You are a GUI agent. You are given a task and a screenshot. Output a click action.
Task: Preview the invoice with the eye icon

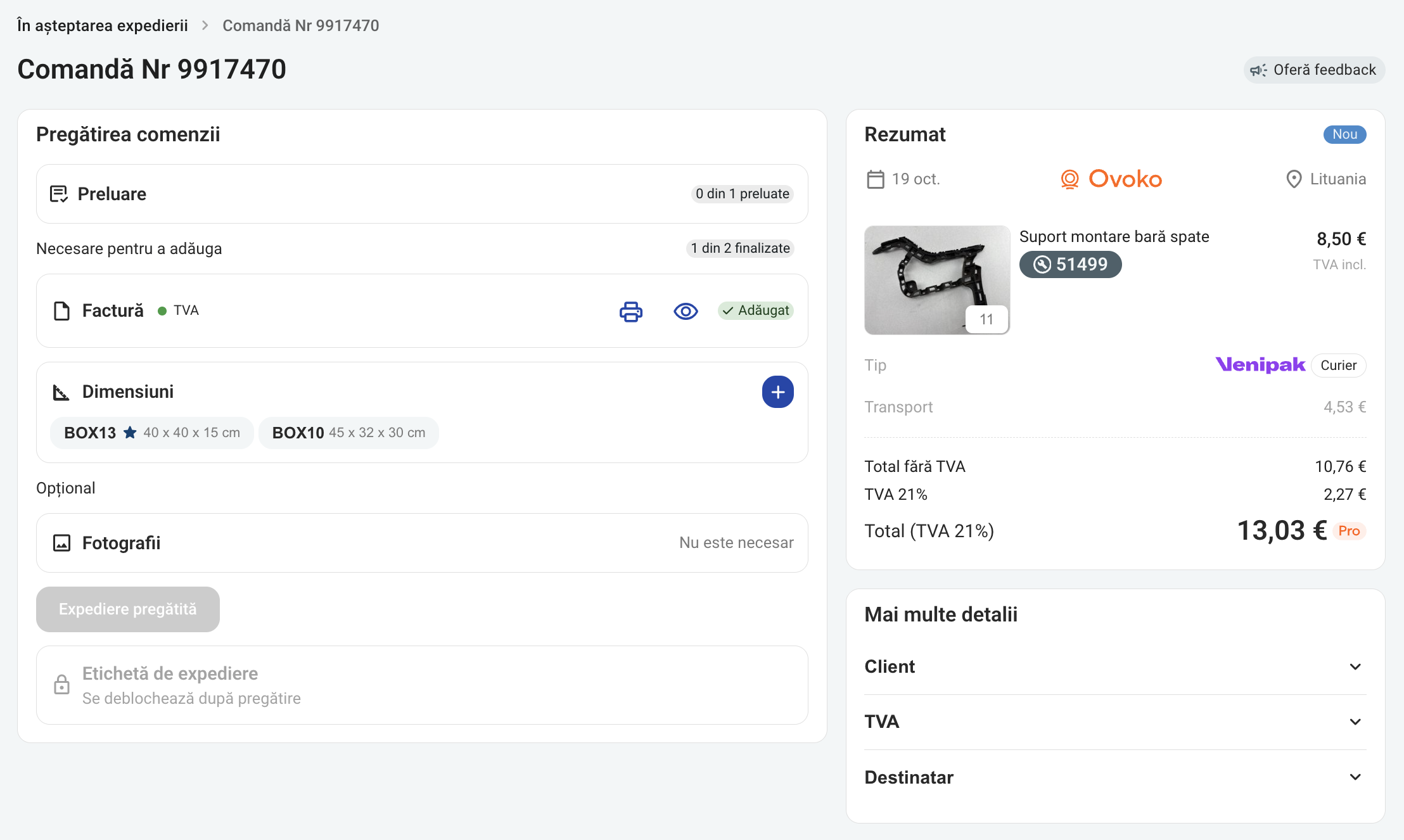coord(686,311)
